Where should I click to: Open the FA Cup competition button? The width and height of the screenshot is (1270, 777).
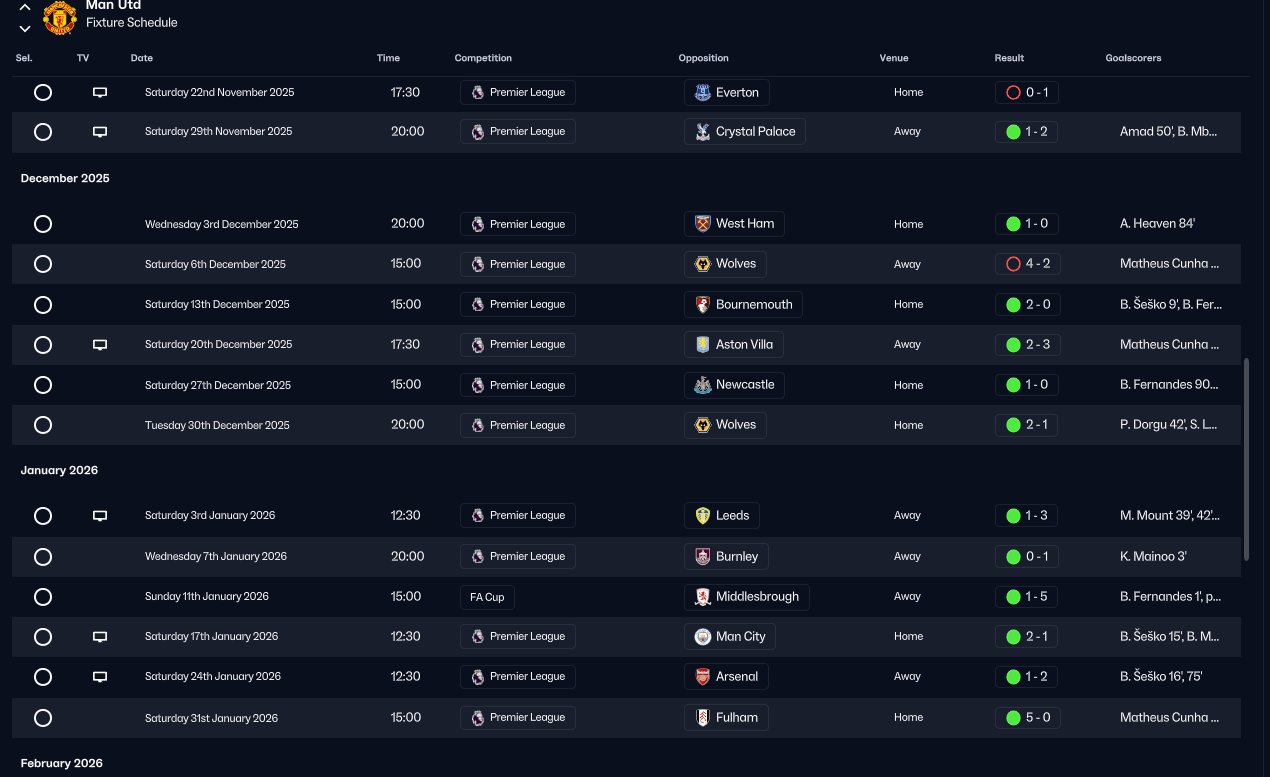point(487,597)
